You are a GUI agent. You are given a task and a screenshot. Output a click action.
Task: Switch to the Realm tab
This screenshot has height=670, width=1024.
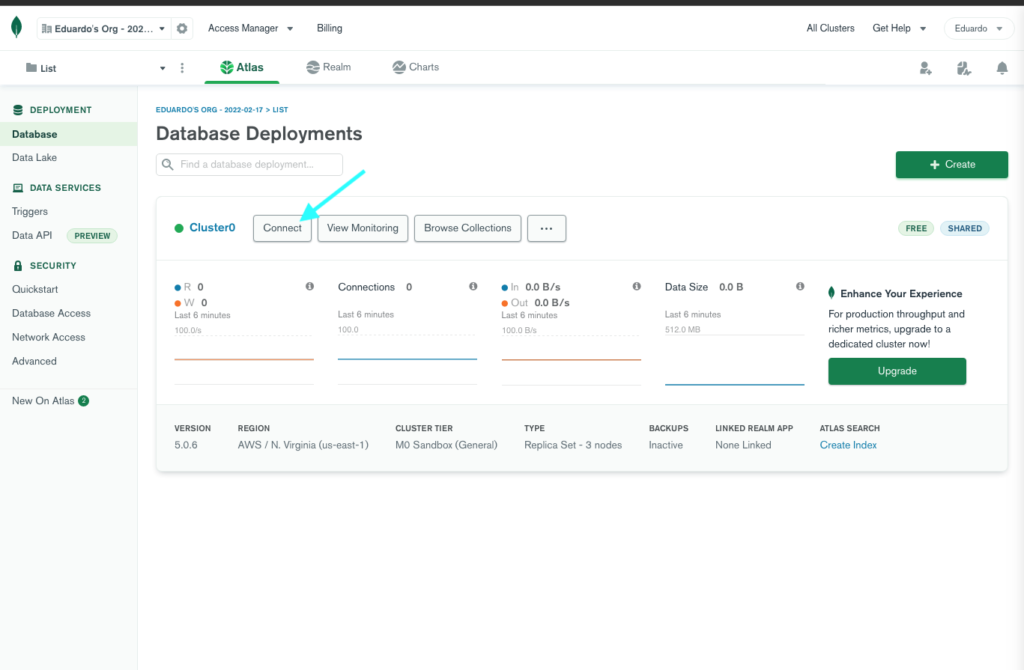328,67
